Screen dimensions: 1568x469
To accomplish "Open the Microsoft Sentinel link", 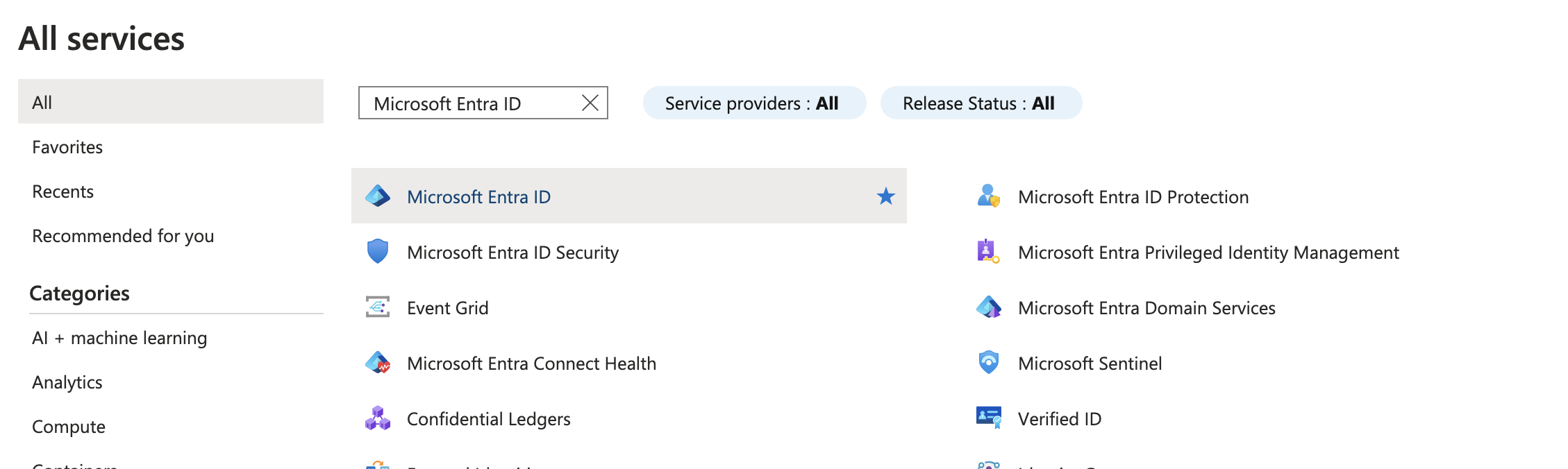I will tap(1090, 364).
